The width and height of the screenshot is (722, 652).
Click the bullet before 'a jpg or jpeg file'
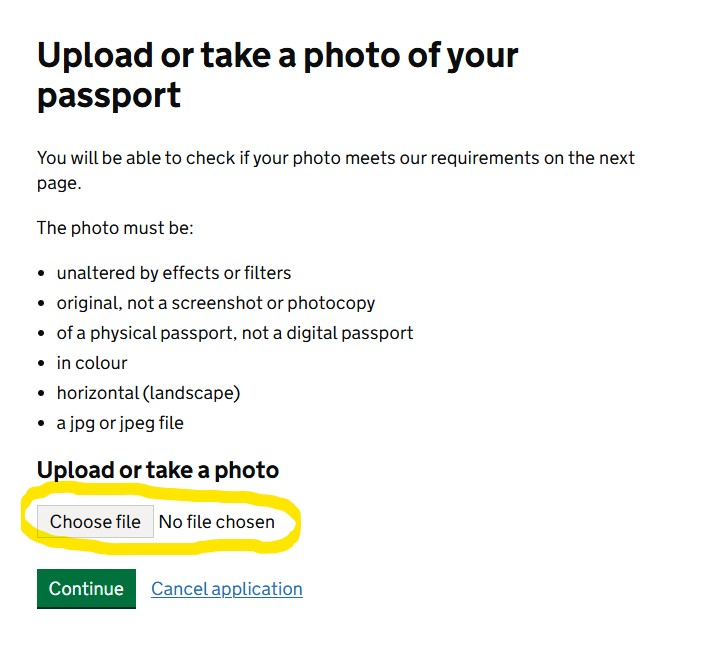(x=41, y=423)
